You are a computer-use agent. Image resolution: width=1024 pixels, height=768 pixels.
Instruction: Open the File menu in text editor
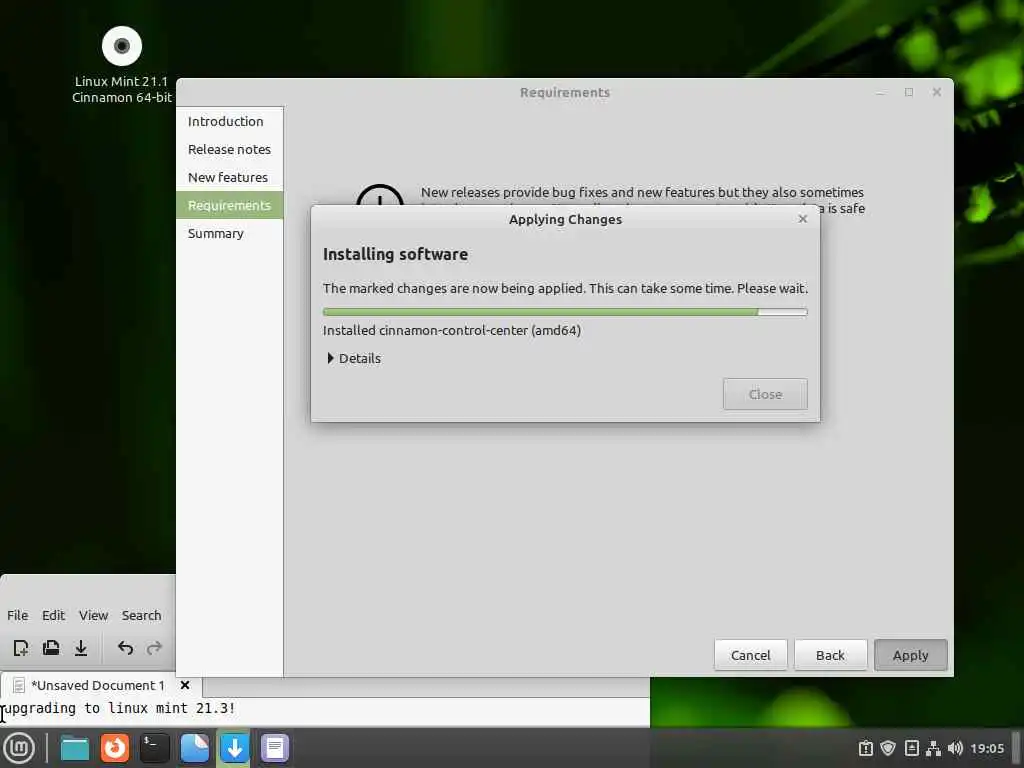pos(18,615)
